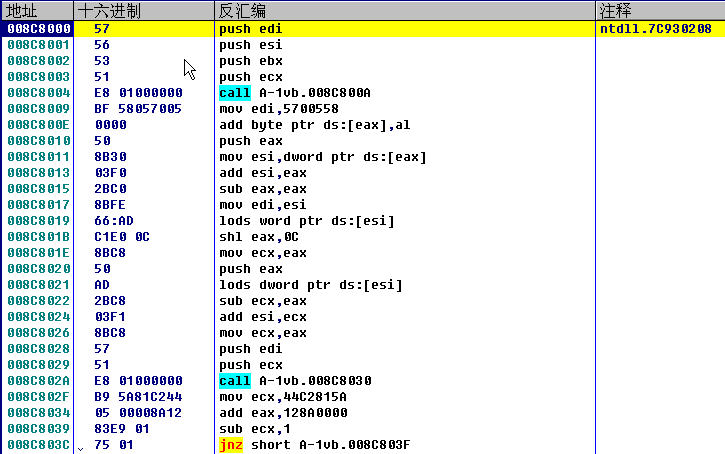725x454 pixels.
Task: Select address 008C8001
Action: pos(39,45)
